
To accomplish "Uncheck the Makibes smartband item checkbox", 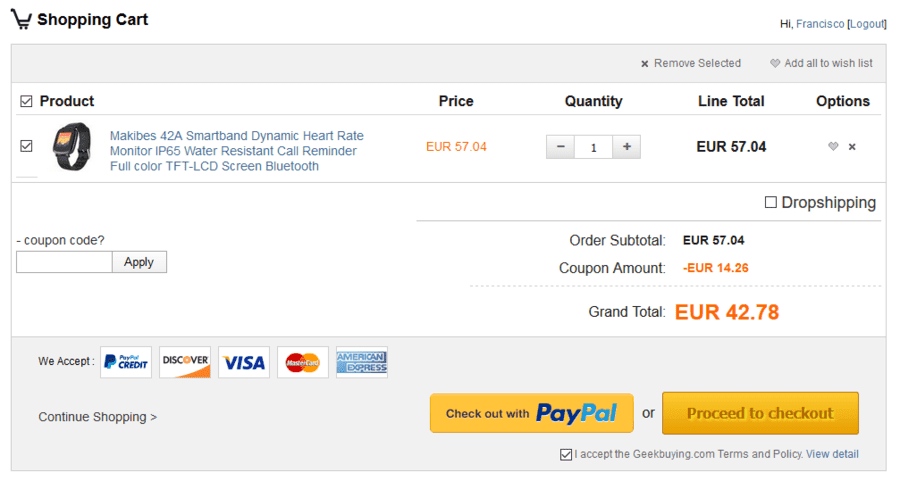I will tap(26, 146).
